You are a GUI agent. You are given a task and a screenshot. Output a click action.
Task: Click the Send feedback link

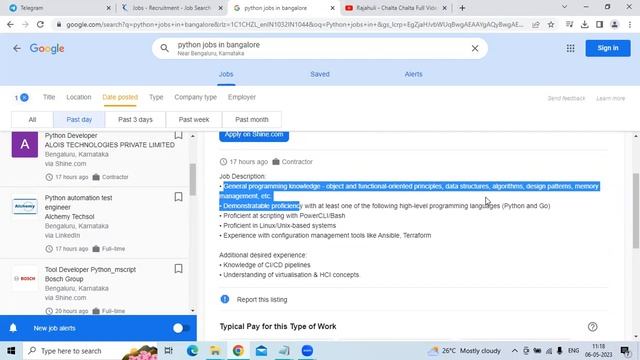point(566,98)
